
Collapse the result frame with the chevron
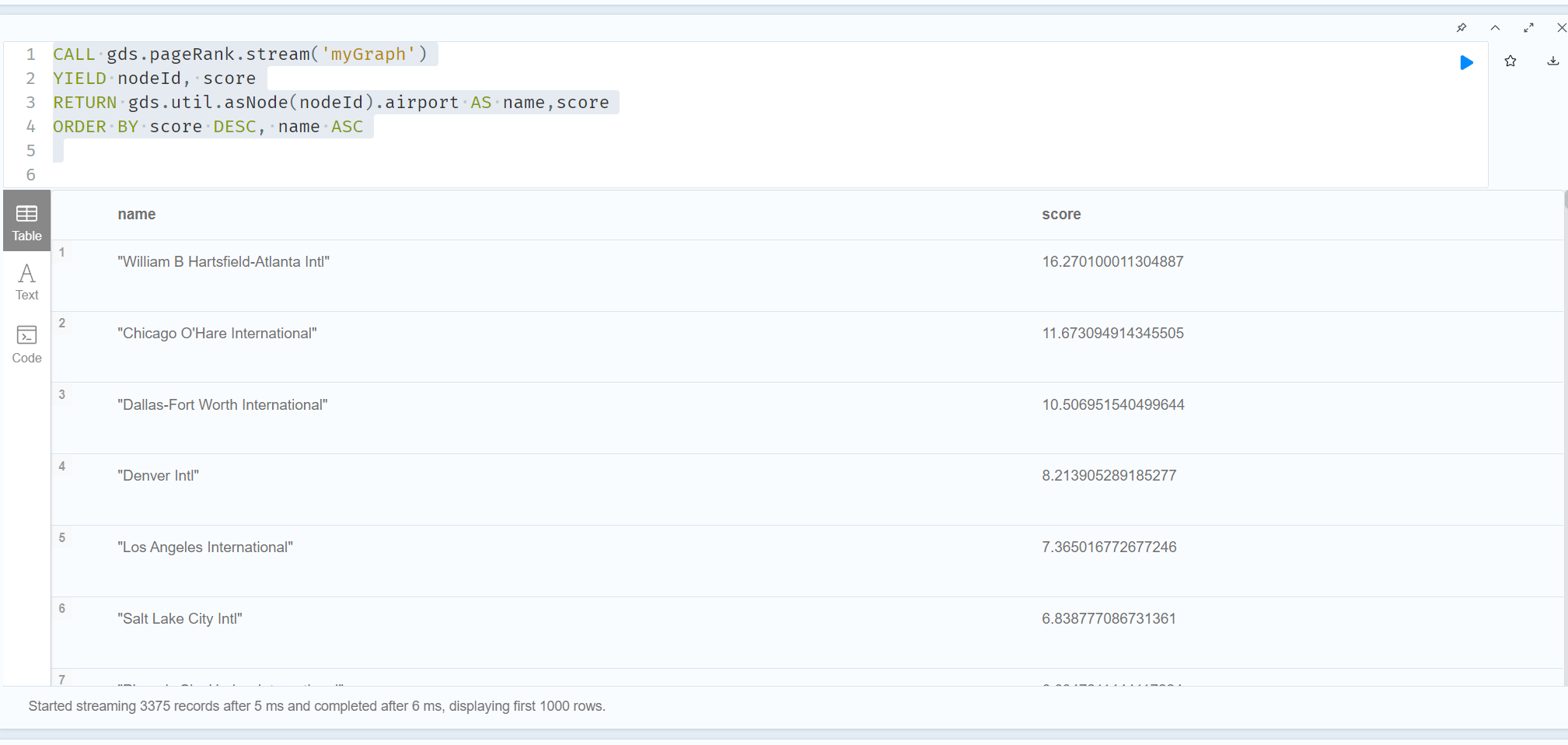1494,27
